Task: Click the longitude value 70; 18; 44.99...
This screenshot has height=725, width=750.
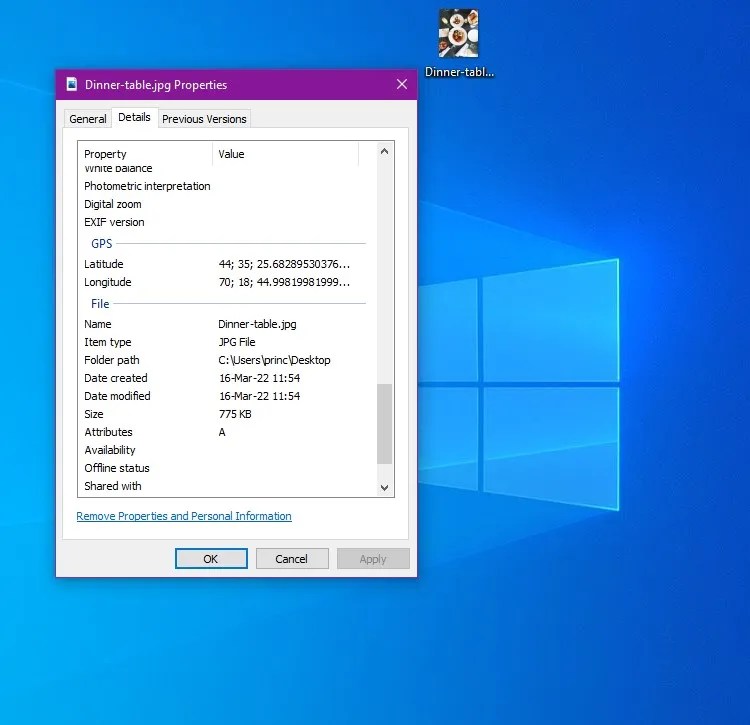Action: [284, 282]
